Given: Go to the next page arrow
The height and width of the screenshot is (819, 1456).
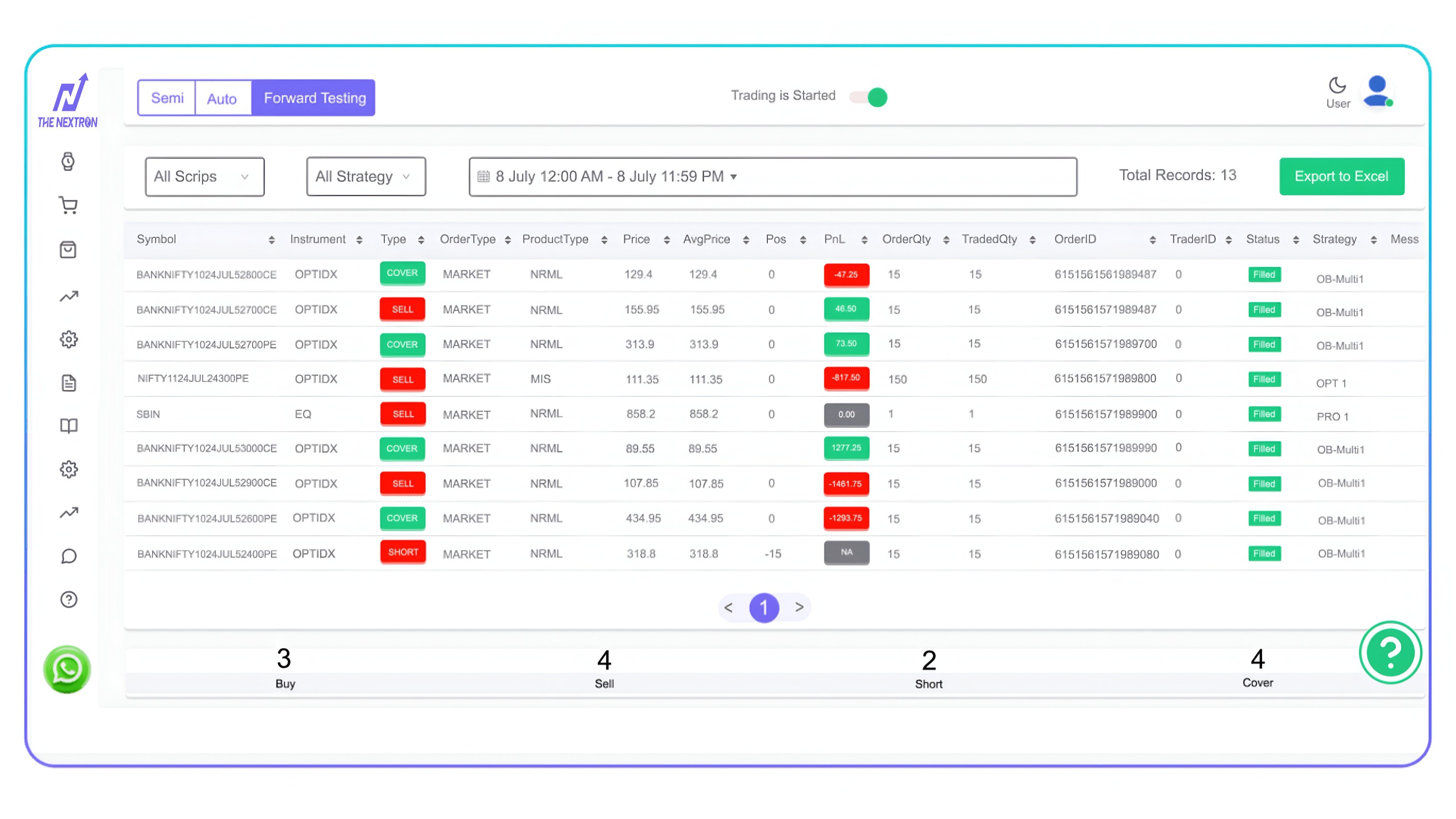Looking at the screenshot, I should coord(798,607).
